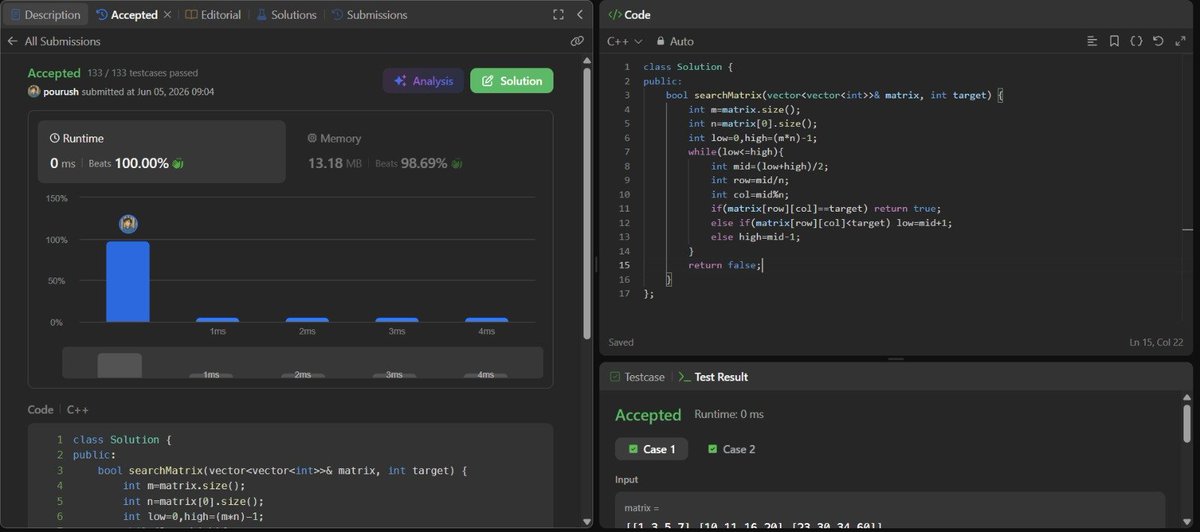Open pourush user profile link
The height and width of the screenshot is (532, 1200).
click(x=61, y=91)
